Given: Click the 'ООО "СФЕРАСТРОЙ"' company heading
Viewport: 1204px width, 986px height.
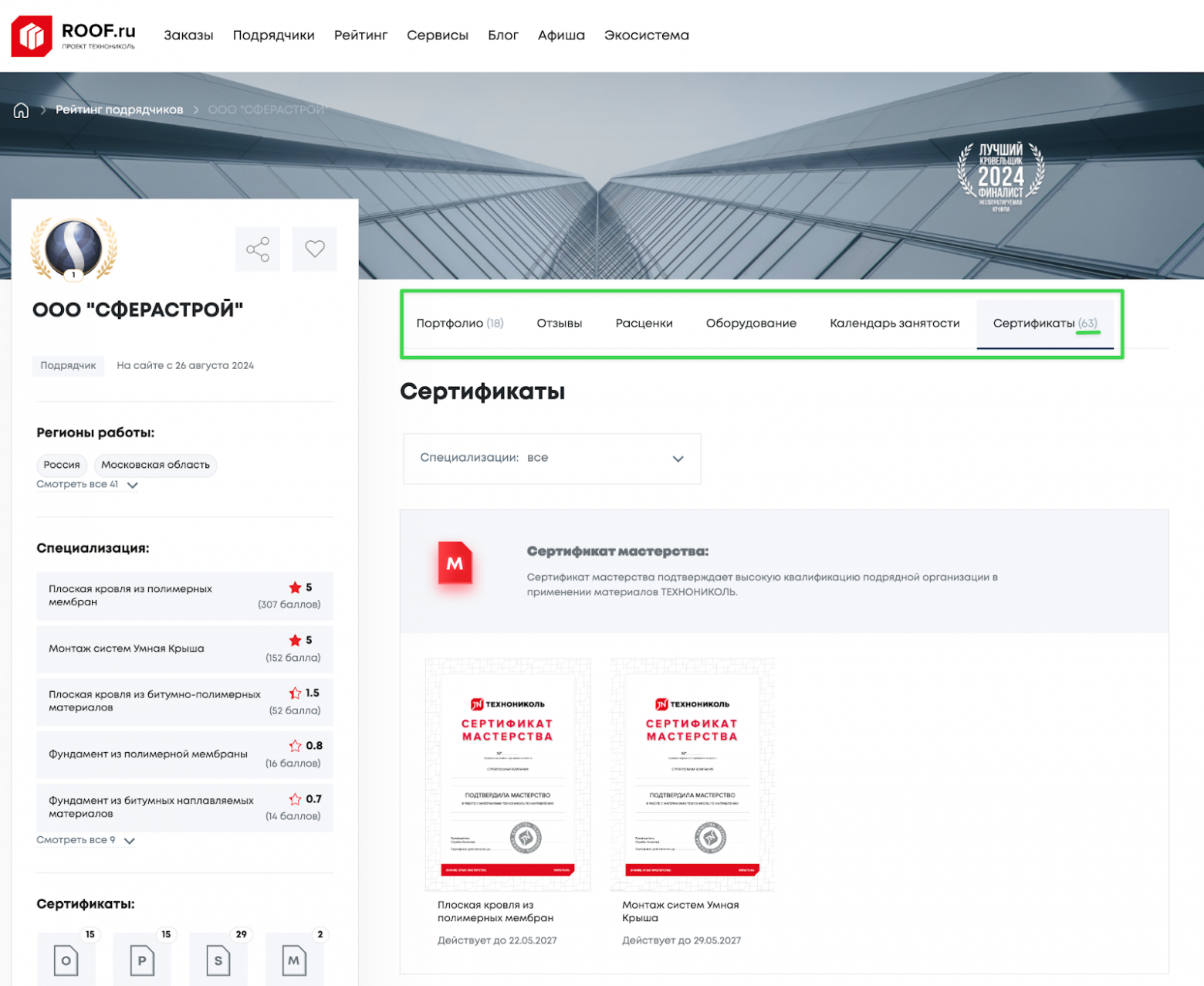Looking at the screenshot, I should pyautogui.click(x=138, y=310).
